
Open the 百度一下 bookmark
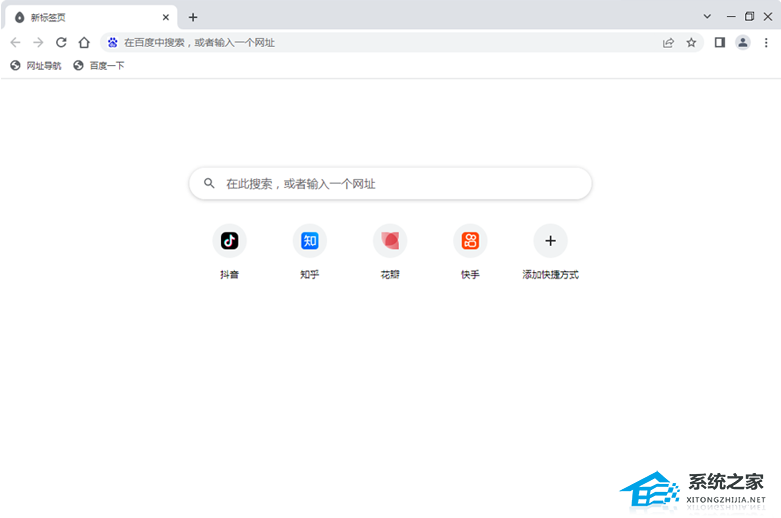tap(99, 66)
